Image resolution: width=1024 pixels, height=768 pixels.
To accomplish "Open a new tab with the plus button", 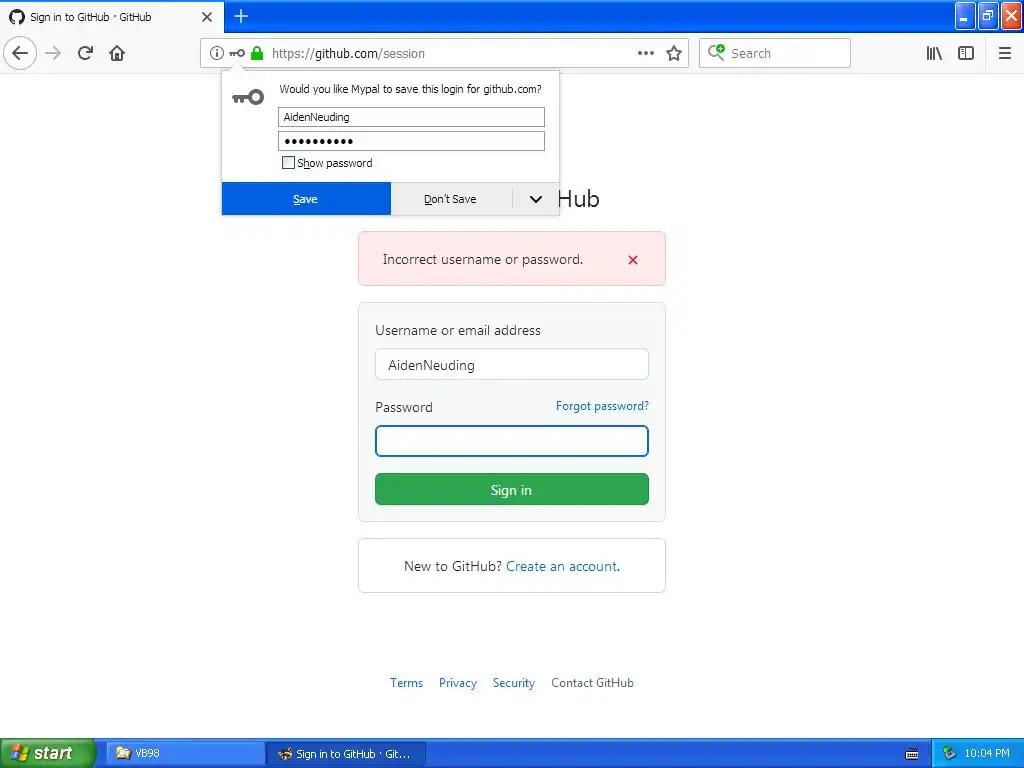I will (x=241, y=16).
